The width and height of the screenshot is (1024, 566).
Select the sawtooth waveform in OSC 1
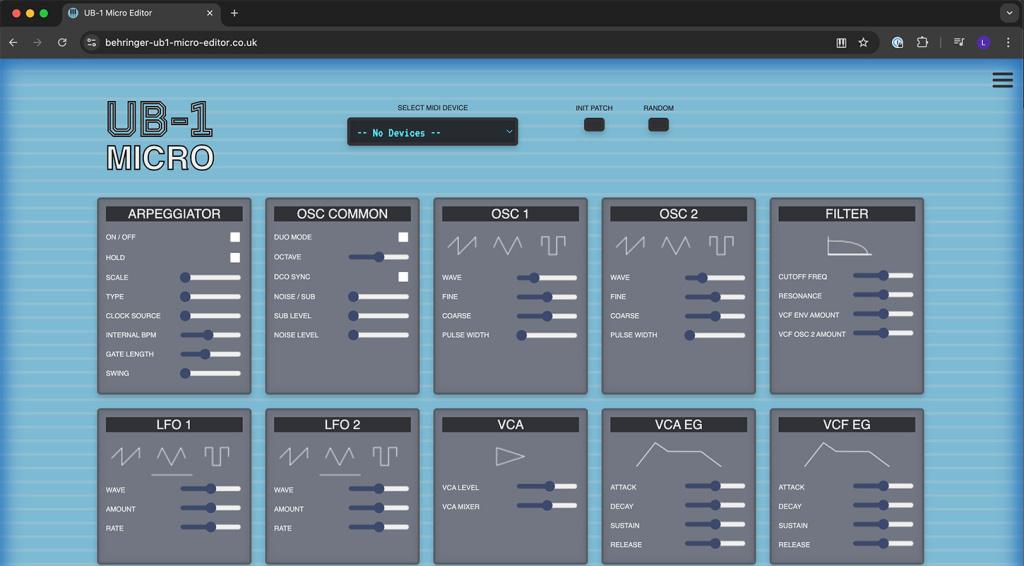point(462,245)
